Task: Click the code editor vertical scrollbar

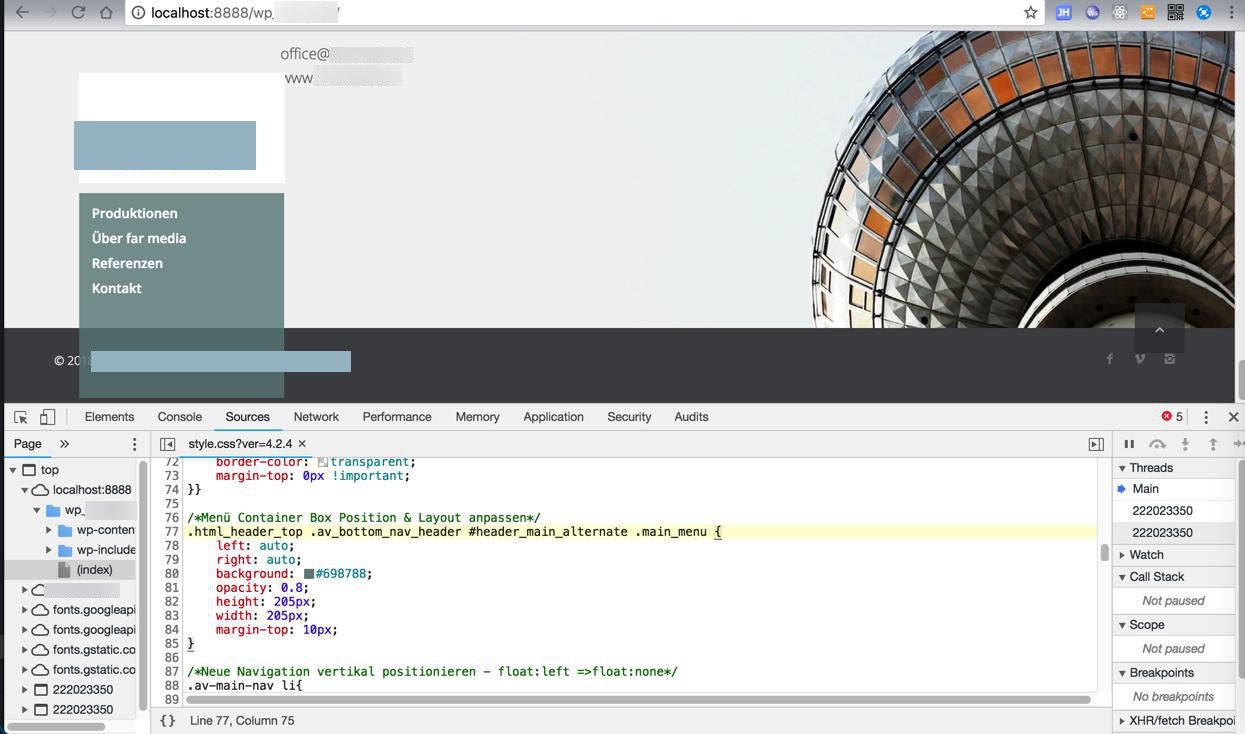Action: 1105,553
